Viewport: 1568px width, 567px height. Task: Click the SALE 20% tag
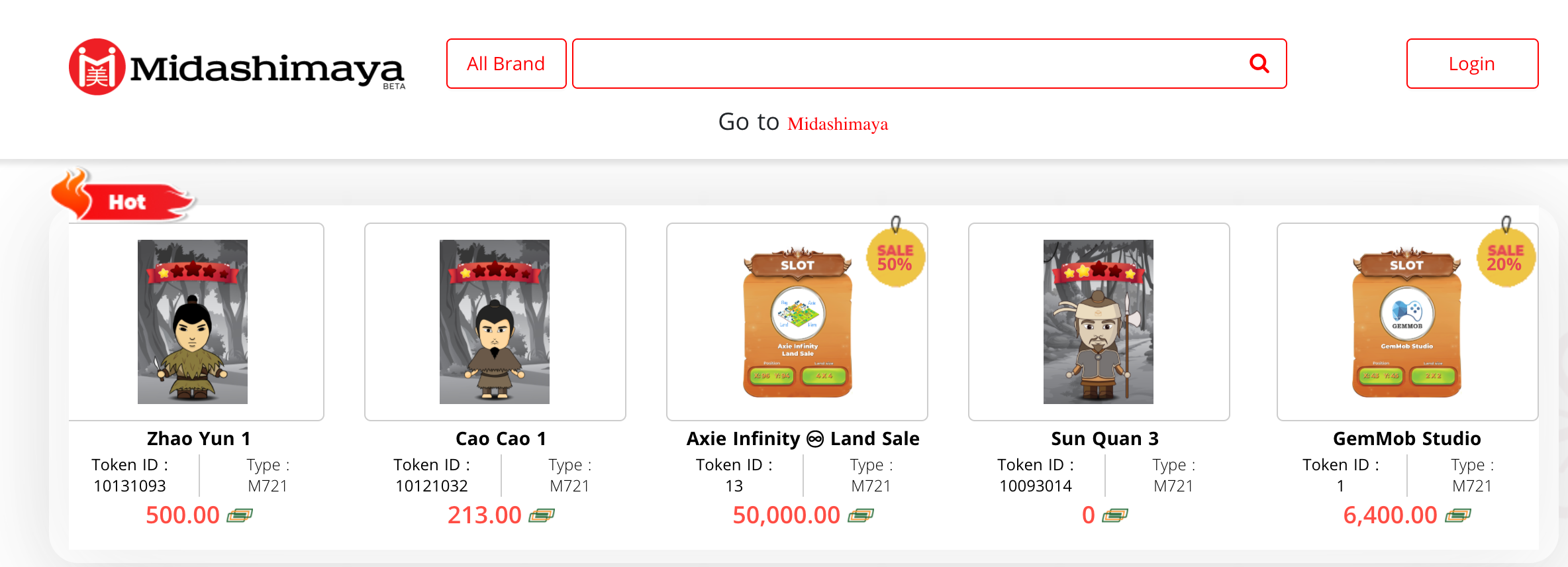point(1505,256)
